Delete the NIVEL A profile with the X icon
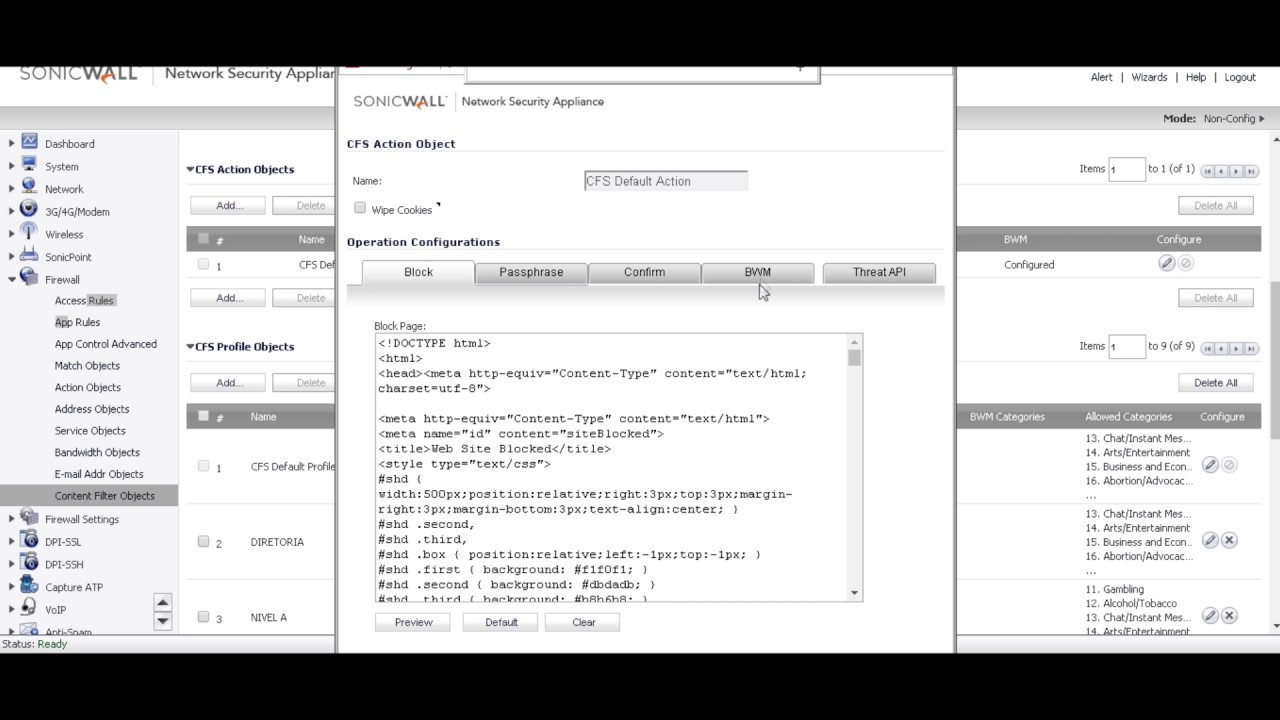Screen dimensions: 1280x720 1230,616
